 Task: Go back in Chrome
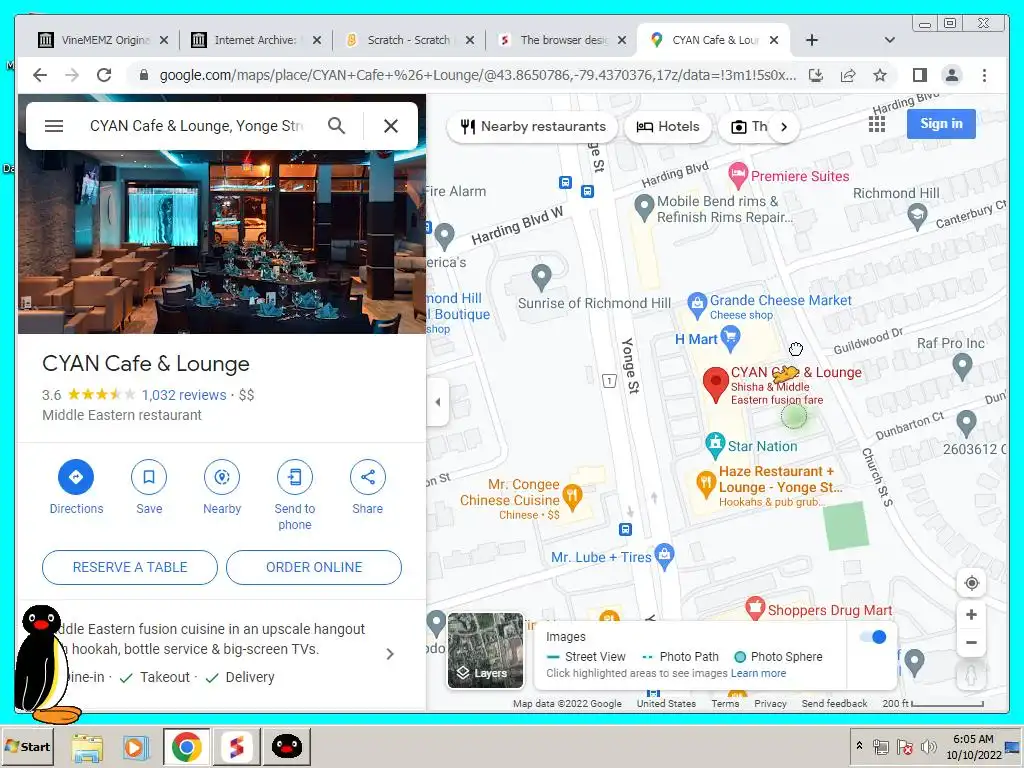coord(40,75)
